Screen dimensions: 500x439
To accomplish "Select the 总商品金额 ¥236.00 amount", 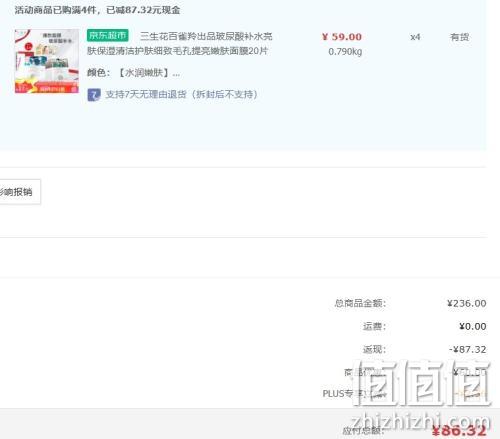I will [467, 303].
